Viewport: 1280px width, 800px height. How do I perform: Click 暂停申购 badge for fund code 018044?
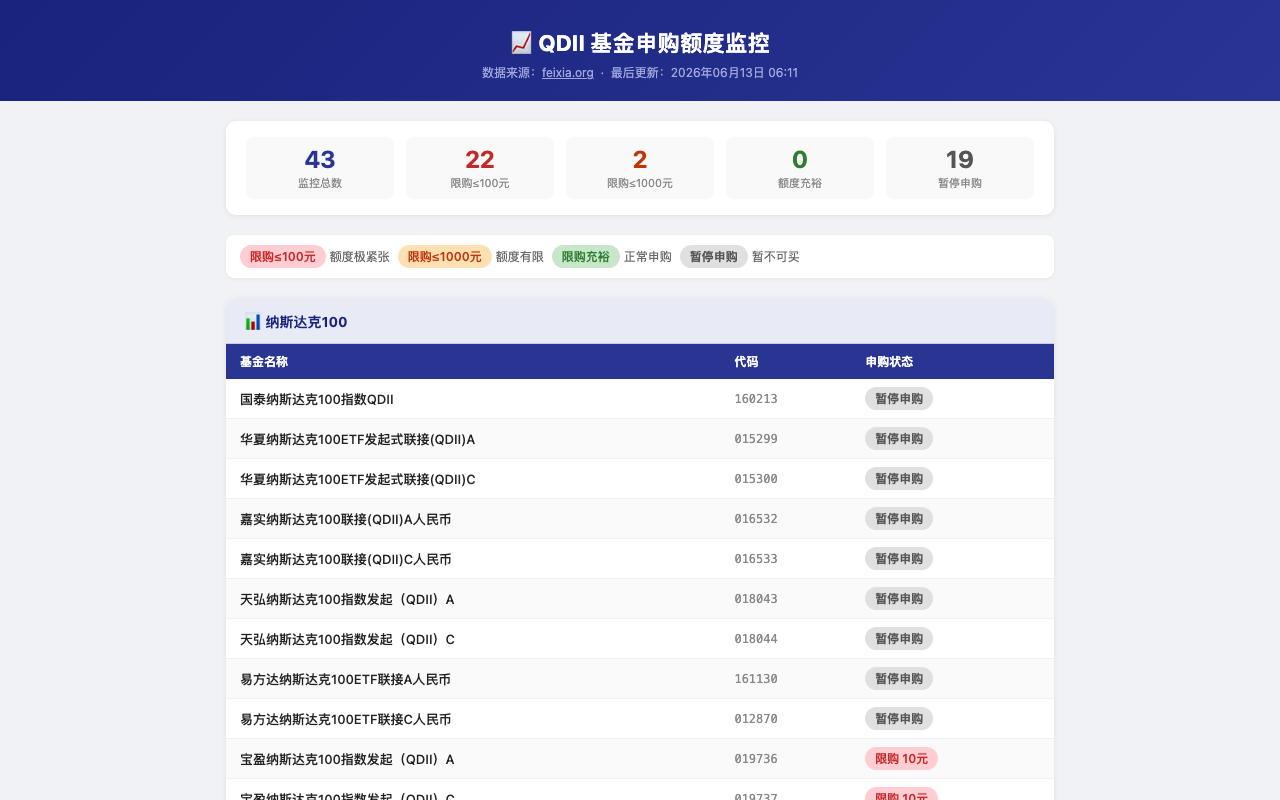point(899,639)
